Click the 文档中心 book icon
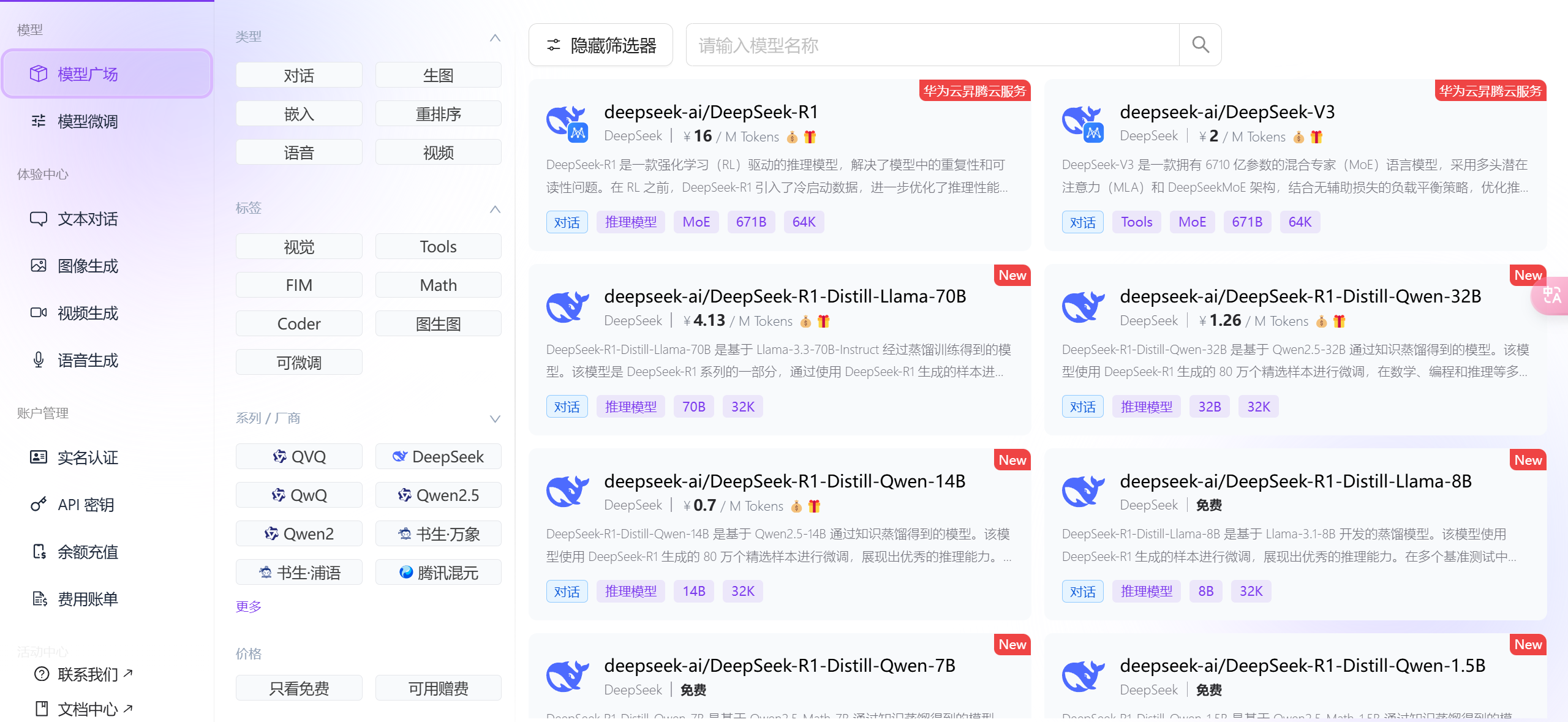 pos(42,709)
